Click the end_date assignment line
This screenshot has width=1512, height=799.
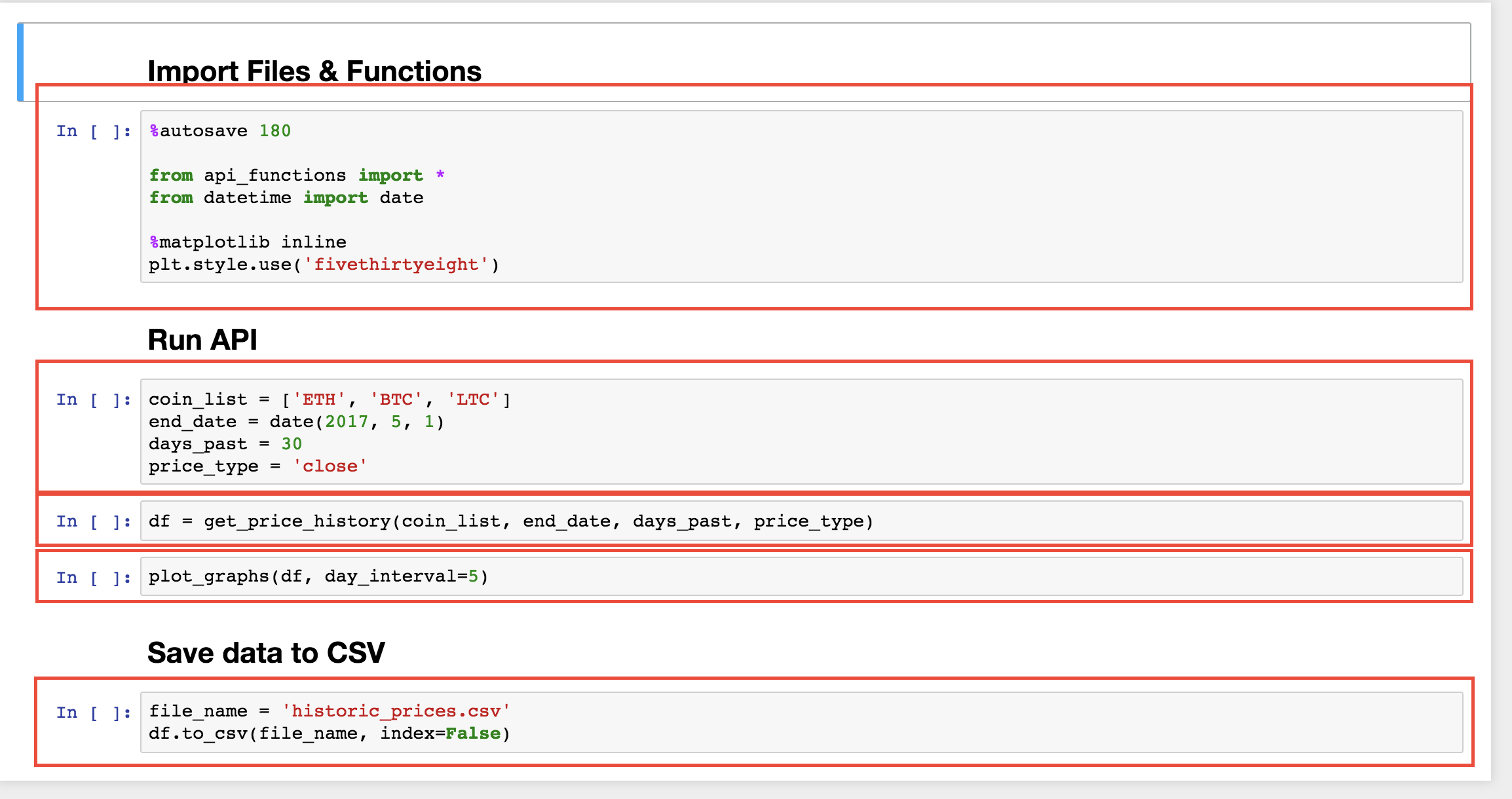297,422
